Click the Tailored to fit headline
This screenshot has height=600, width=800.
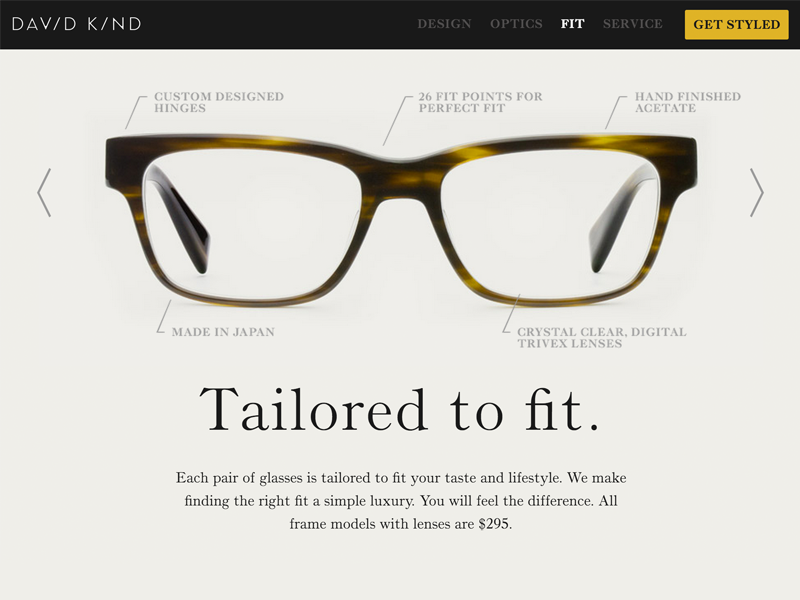coord(399,410)
